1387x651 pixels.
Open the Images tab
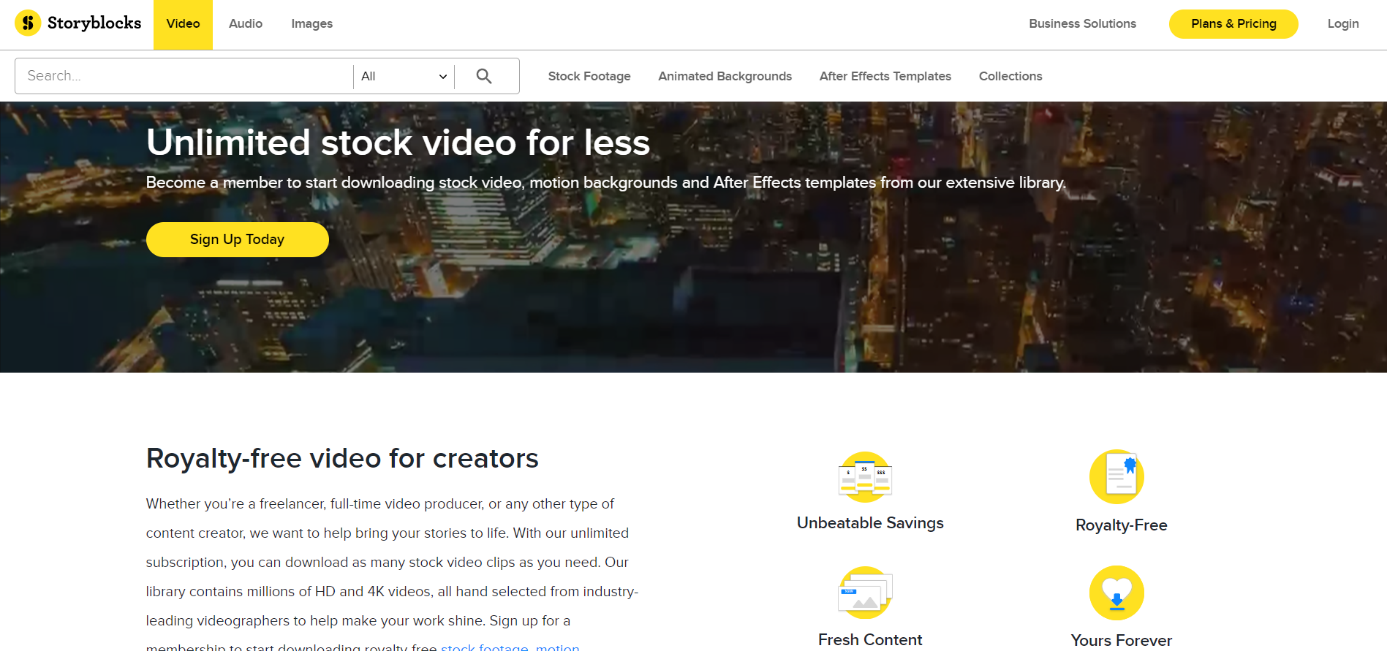point(312,24)
